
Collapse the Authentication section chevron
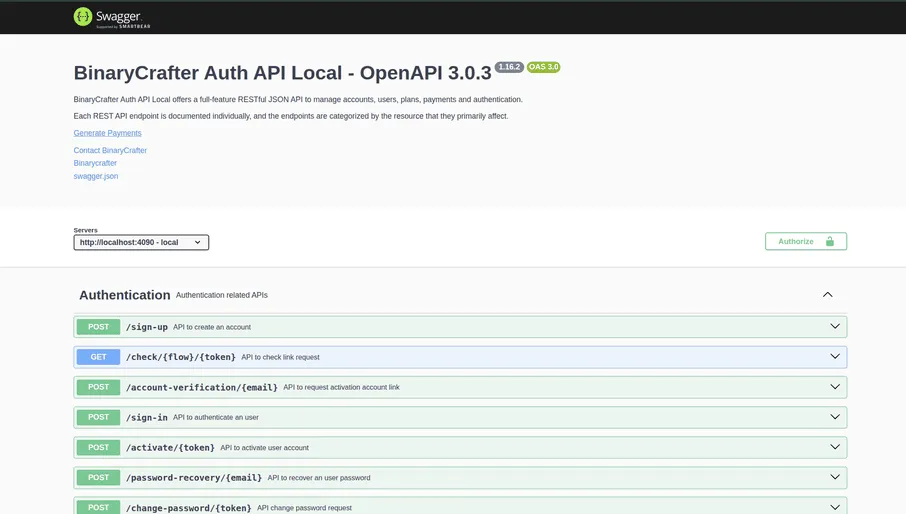827,295
